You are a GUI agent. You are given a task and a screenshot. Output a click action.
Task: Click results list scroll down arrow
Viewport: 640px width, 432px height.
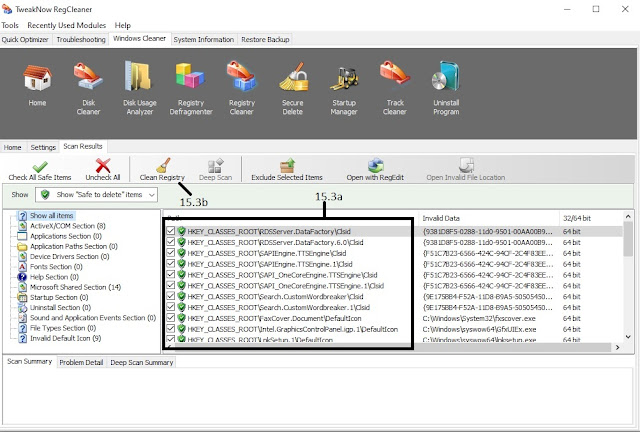point(628,337)
